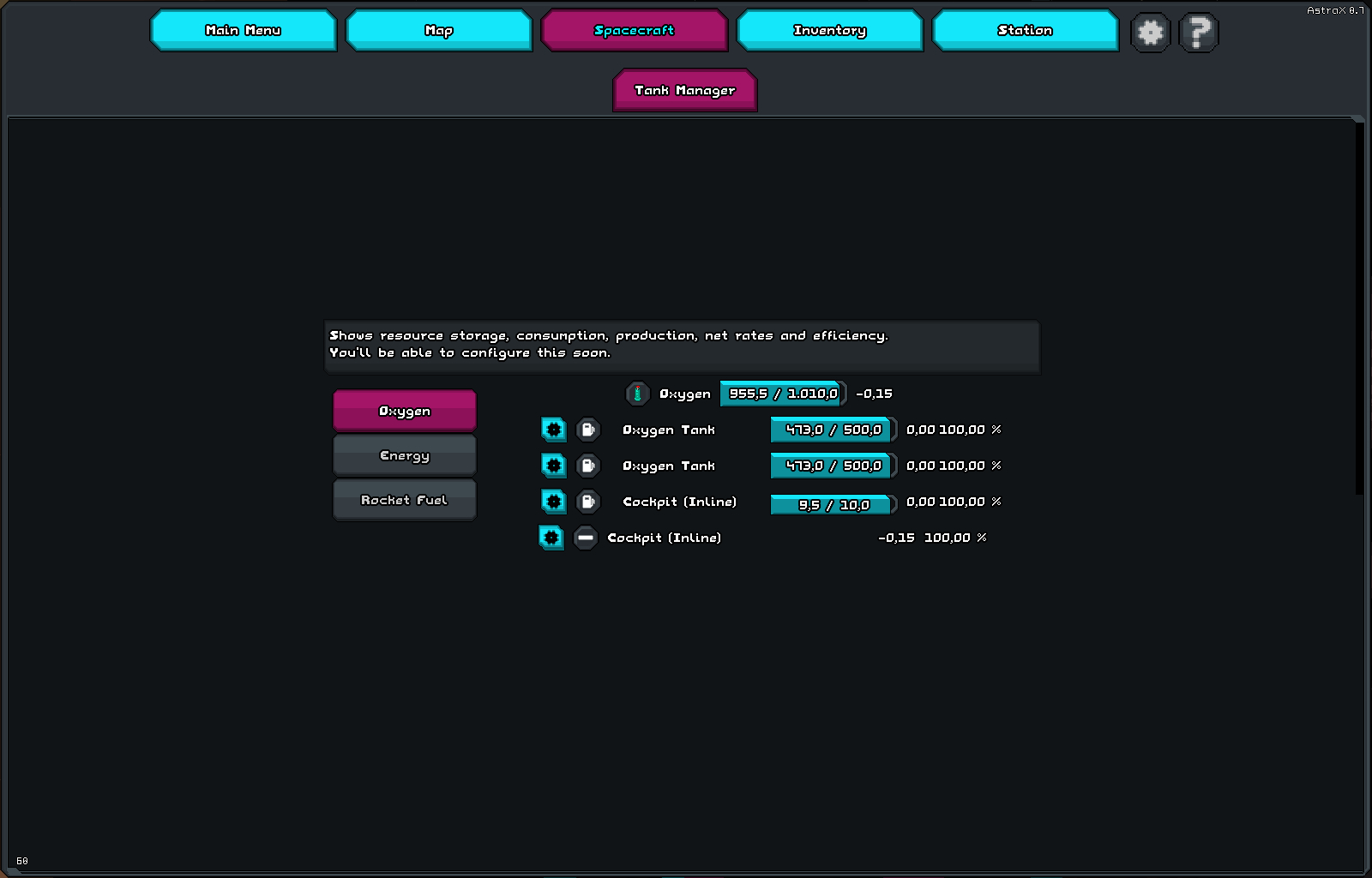Click the Cockpit storage row gear icon
The height and width of the screenshot is (878, 1372).
pos(554,502)
